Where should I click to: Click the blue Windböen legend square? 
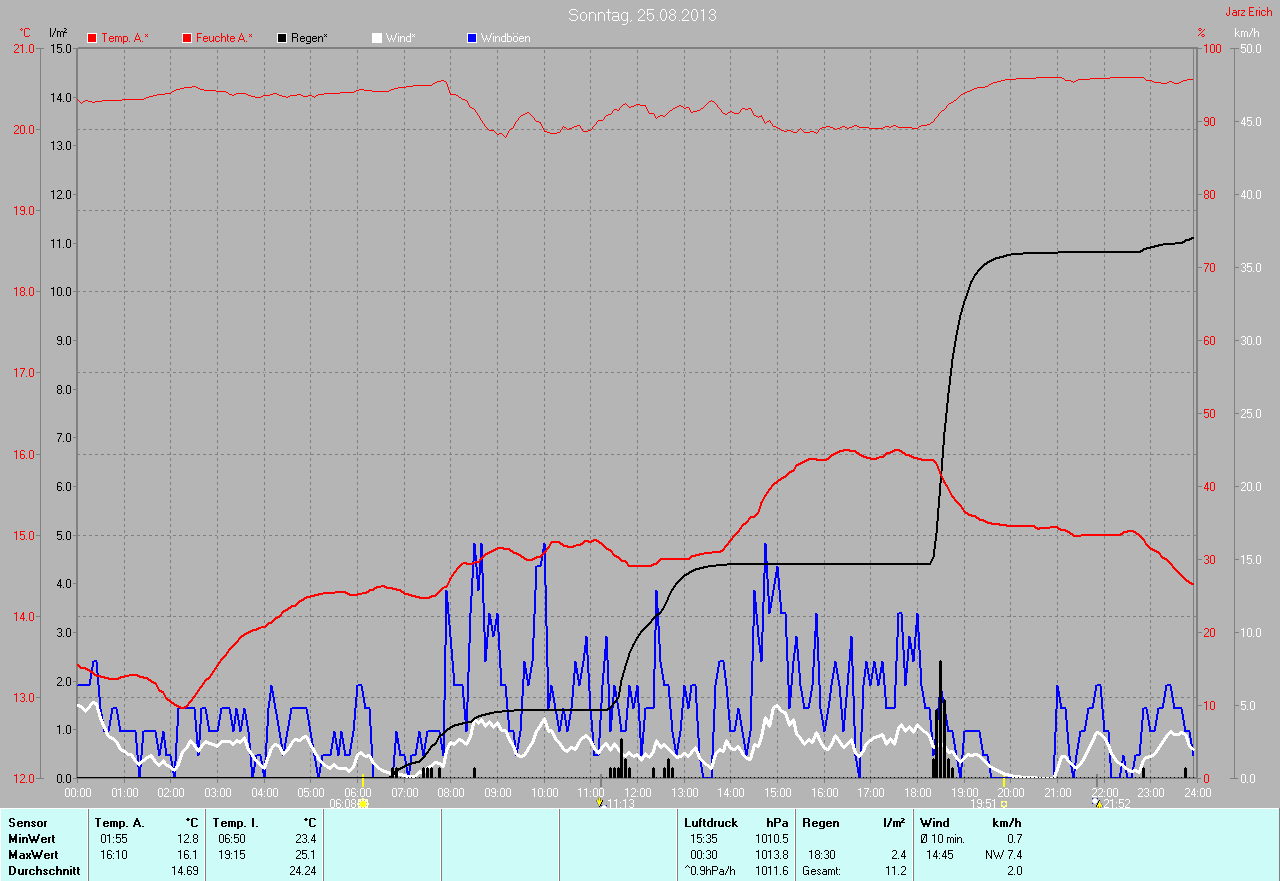[473, 38]
